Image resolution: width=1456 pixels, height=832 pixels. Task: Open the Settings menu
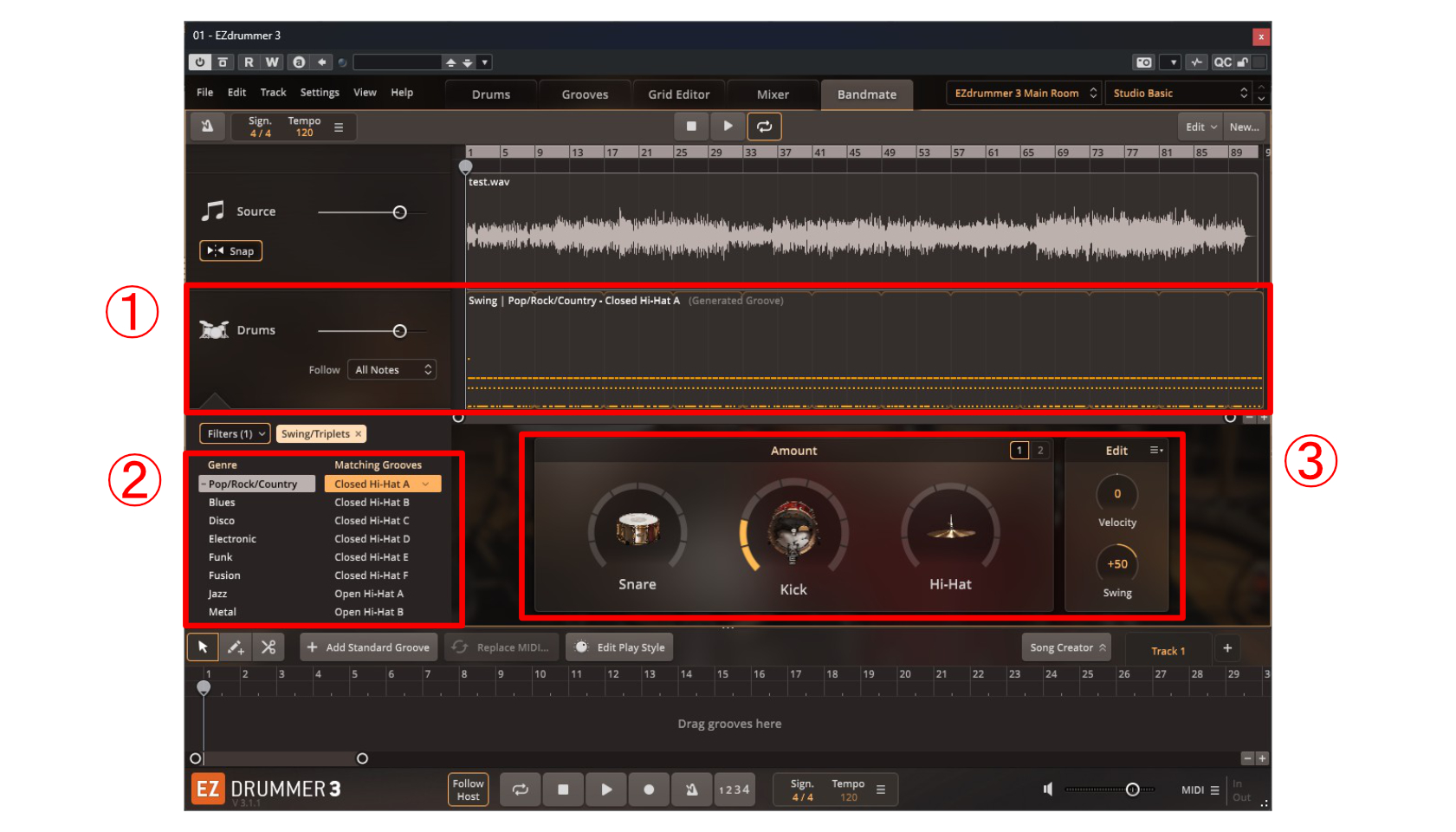(320, 93)
